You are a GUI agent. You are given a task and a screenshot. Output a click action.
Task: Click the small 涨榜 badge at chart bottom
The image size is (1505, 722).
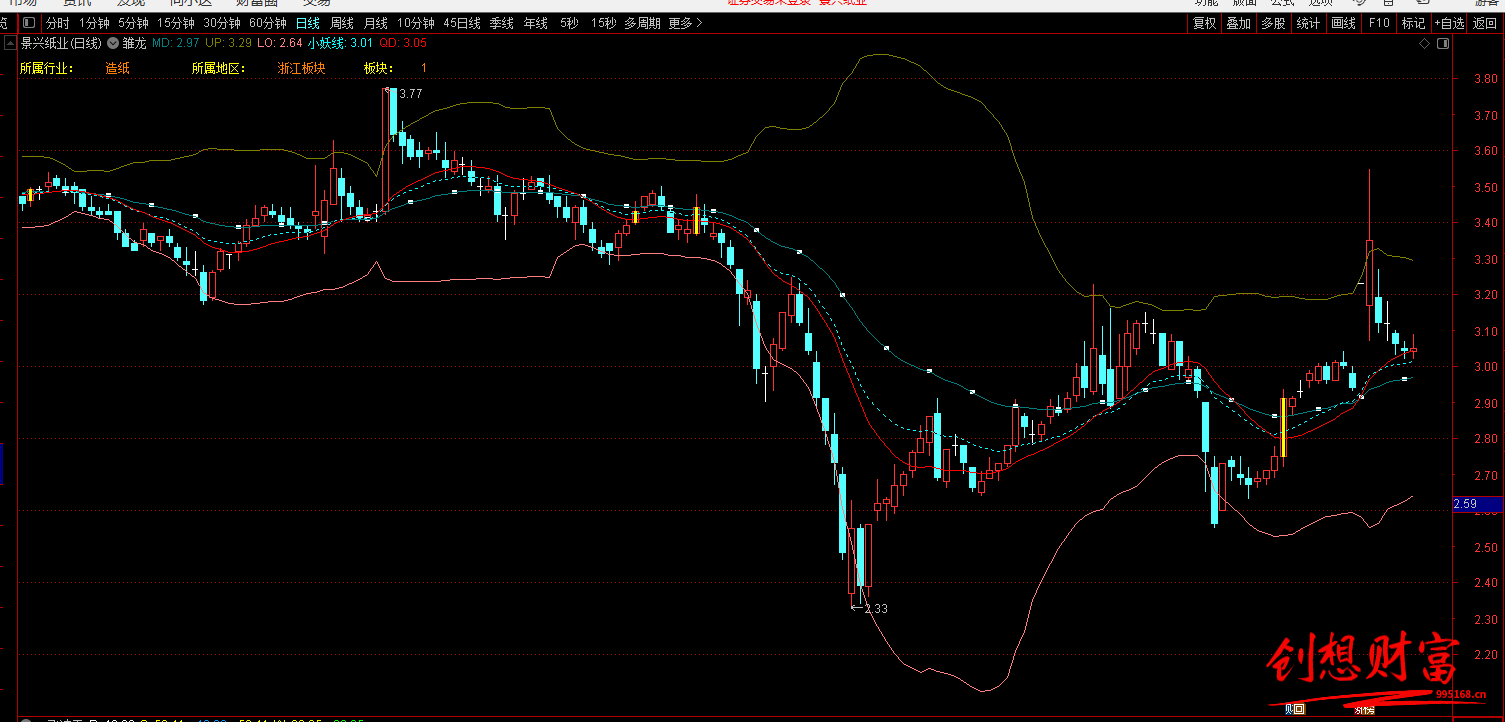[1364, 710]
